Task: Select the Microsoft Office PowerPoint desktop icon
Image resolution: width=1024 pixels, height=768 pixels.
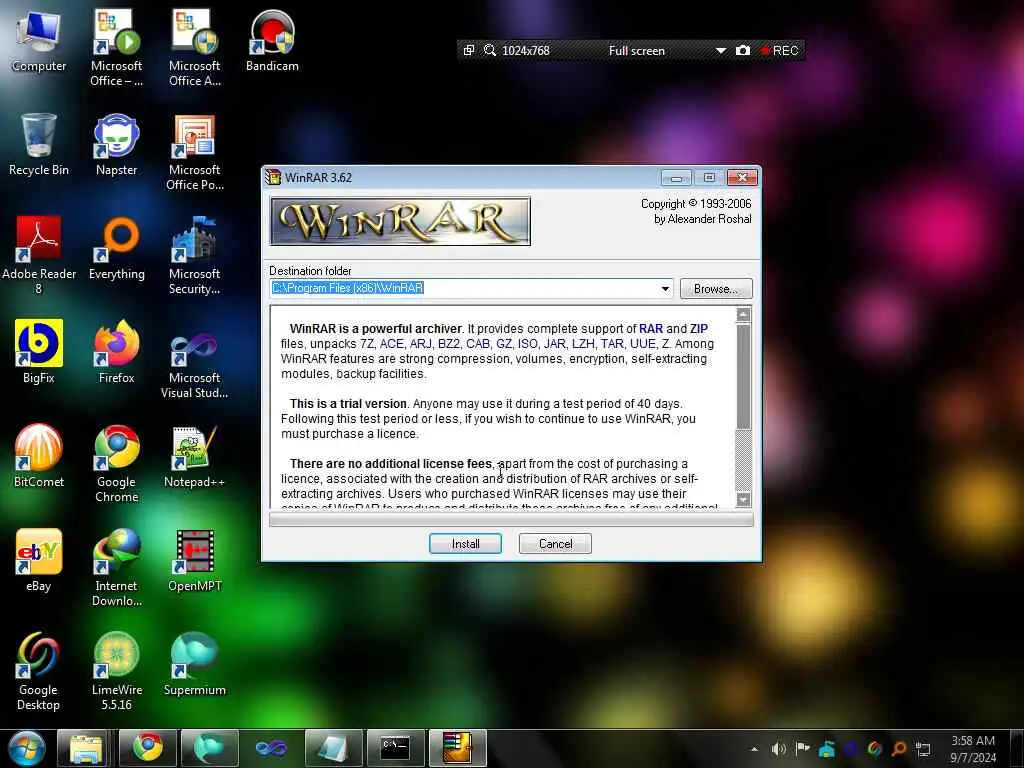Action: tap(194, 152)
